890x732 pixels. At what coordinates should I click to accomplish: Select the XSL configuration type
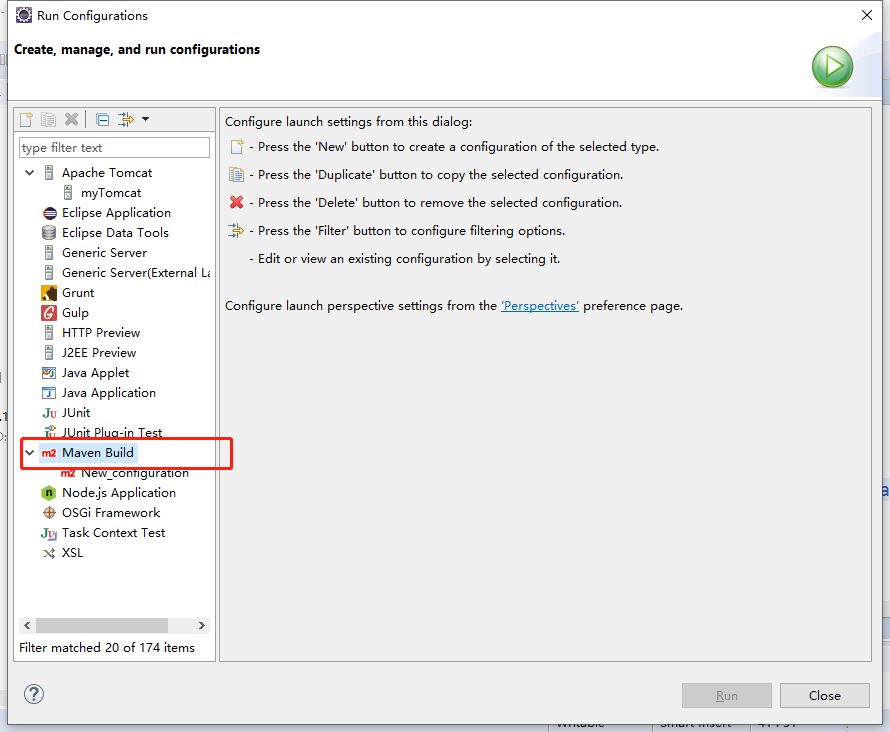72,553
